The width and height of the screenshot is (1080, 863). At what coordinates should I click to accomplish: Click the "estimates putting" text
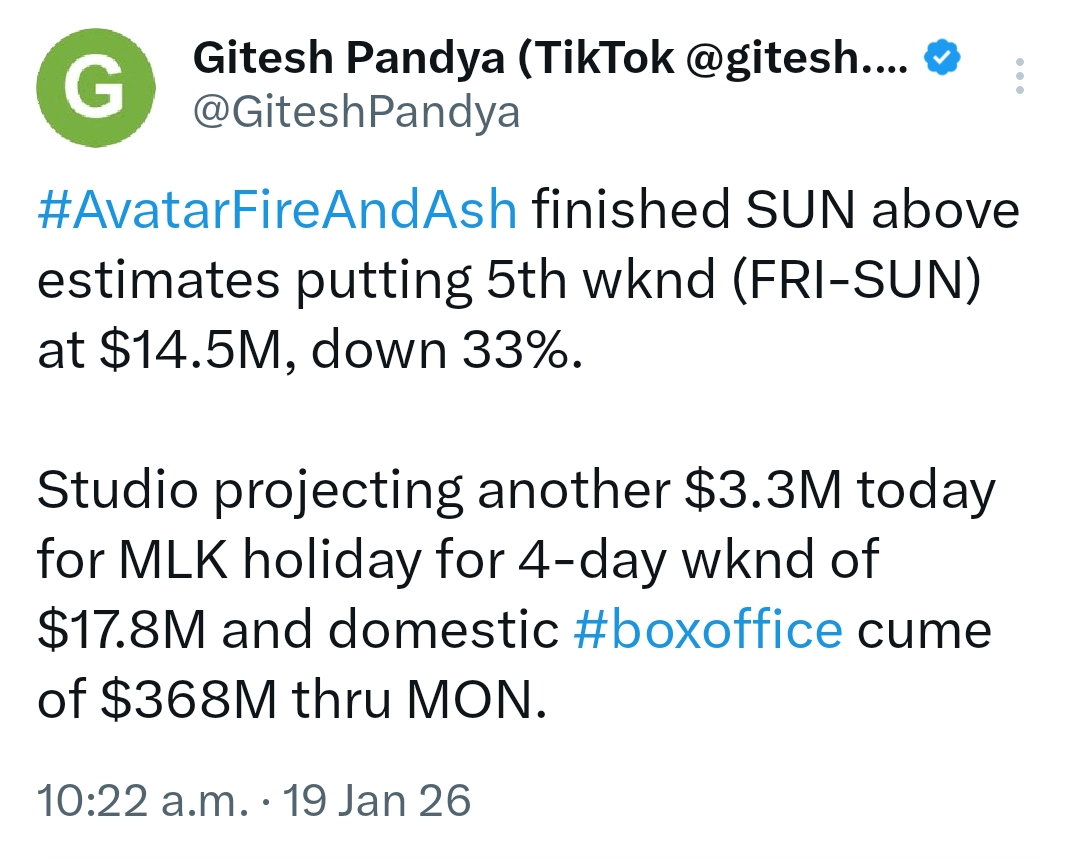(252, 282)
